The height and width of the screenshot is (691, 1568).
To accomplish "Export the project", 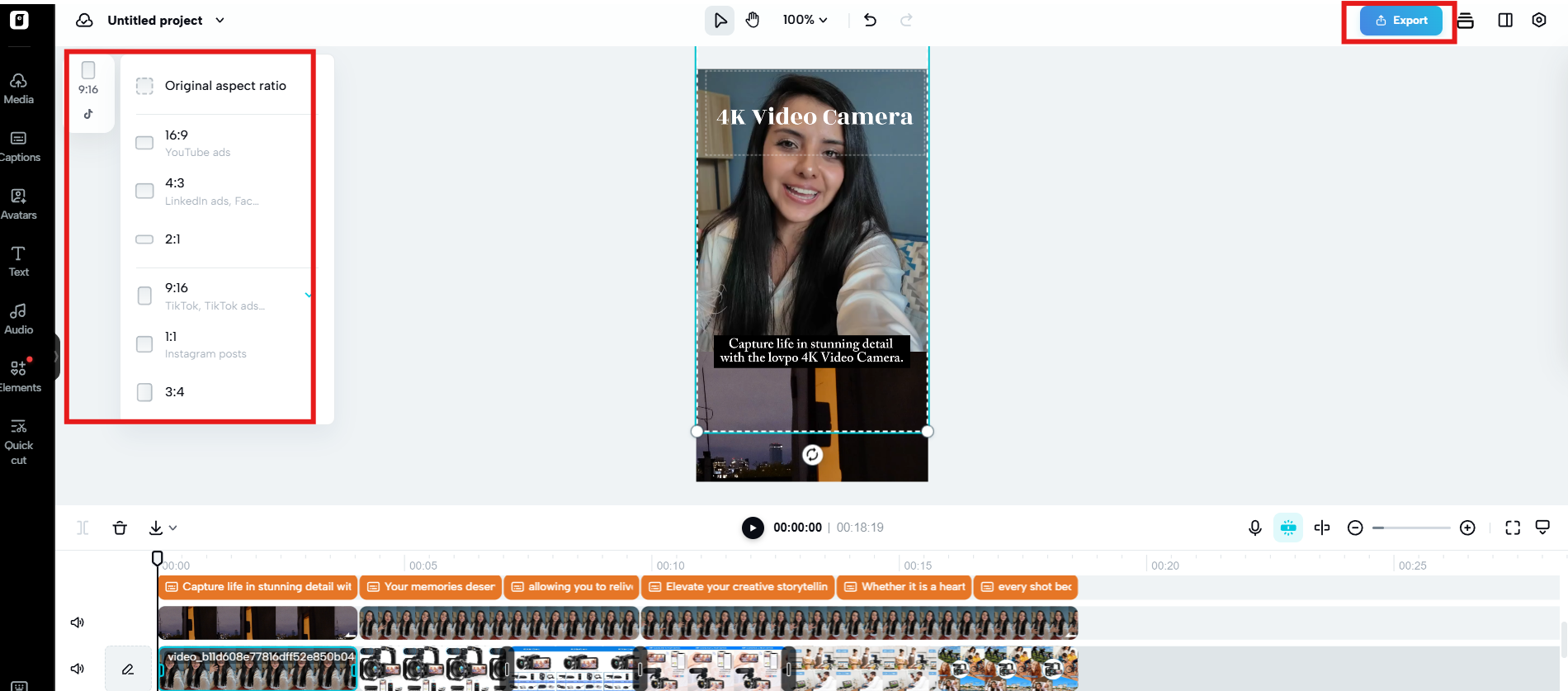I will click(x=1400, y=21).
